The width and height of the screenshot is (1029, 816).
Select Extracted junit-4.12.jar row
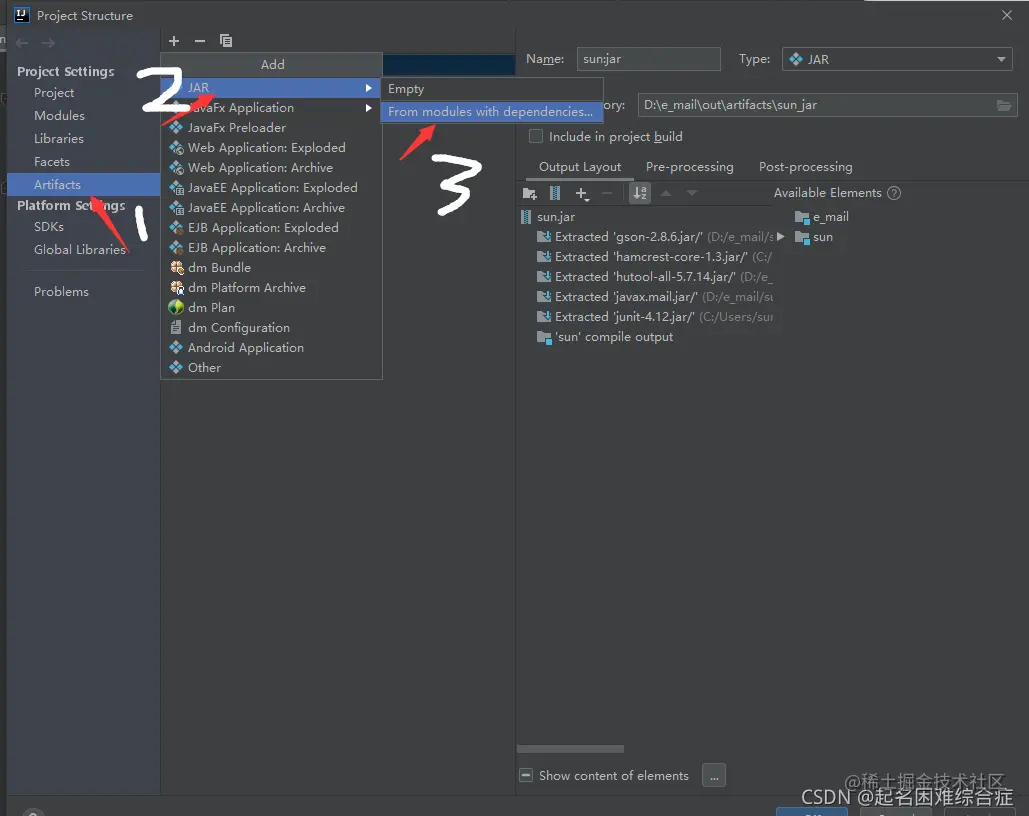(x=654, y=317)
